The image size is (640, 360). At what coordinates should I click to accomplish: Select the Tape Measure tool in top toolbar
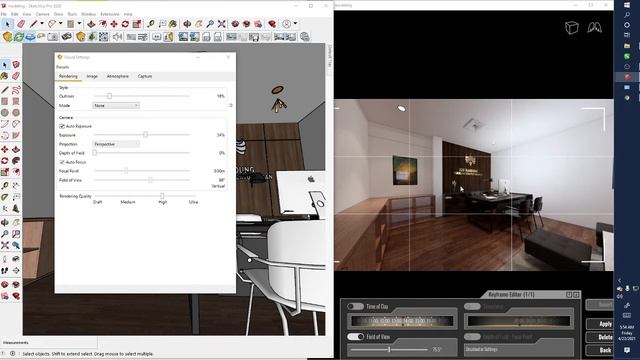click(x=151, y=24)
